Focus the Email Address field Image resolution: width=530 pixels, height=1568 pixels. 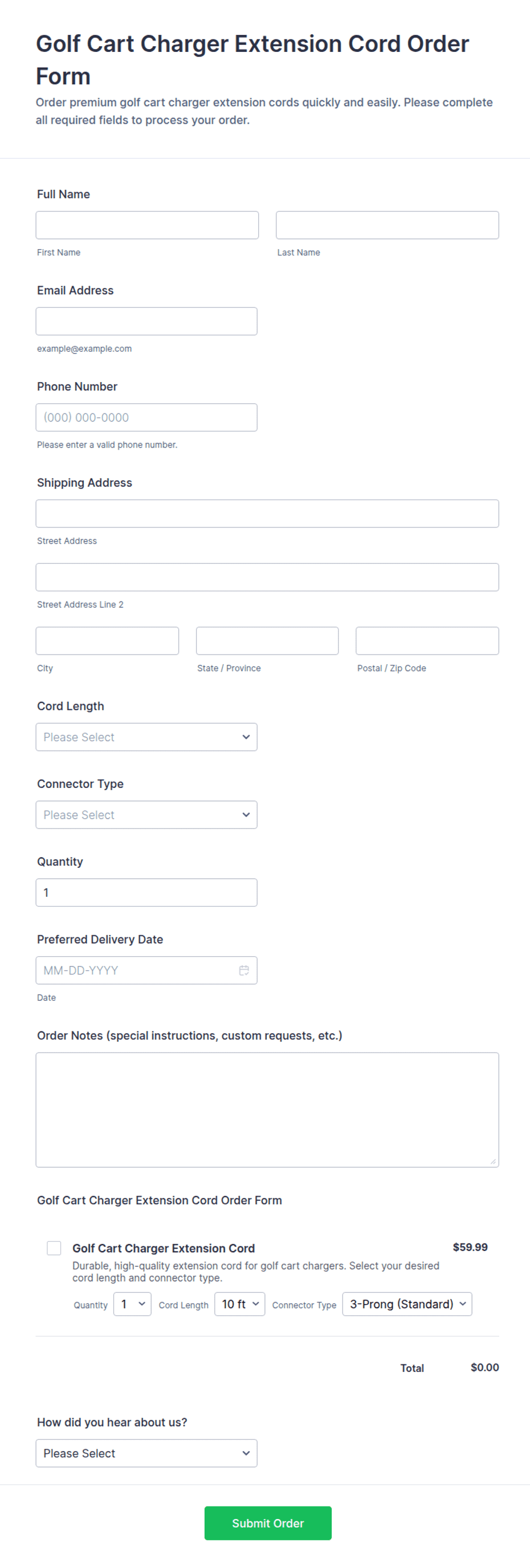146,322
